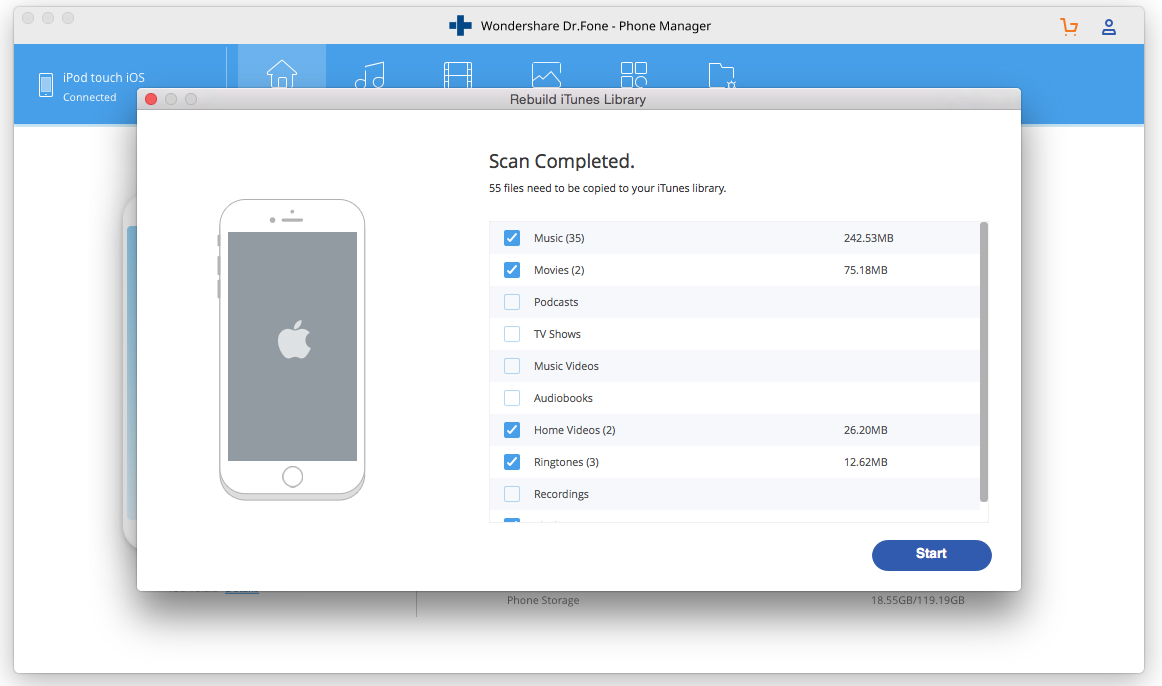The height and width of the screenshot is (686, 1162).
Task: Open the Photos tab icon
Action: pos(546,75)
